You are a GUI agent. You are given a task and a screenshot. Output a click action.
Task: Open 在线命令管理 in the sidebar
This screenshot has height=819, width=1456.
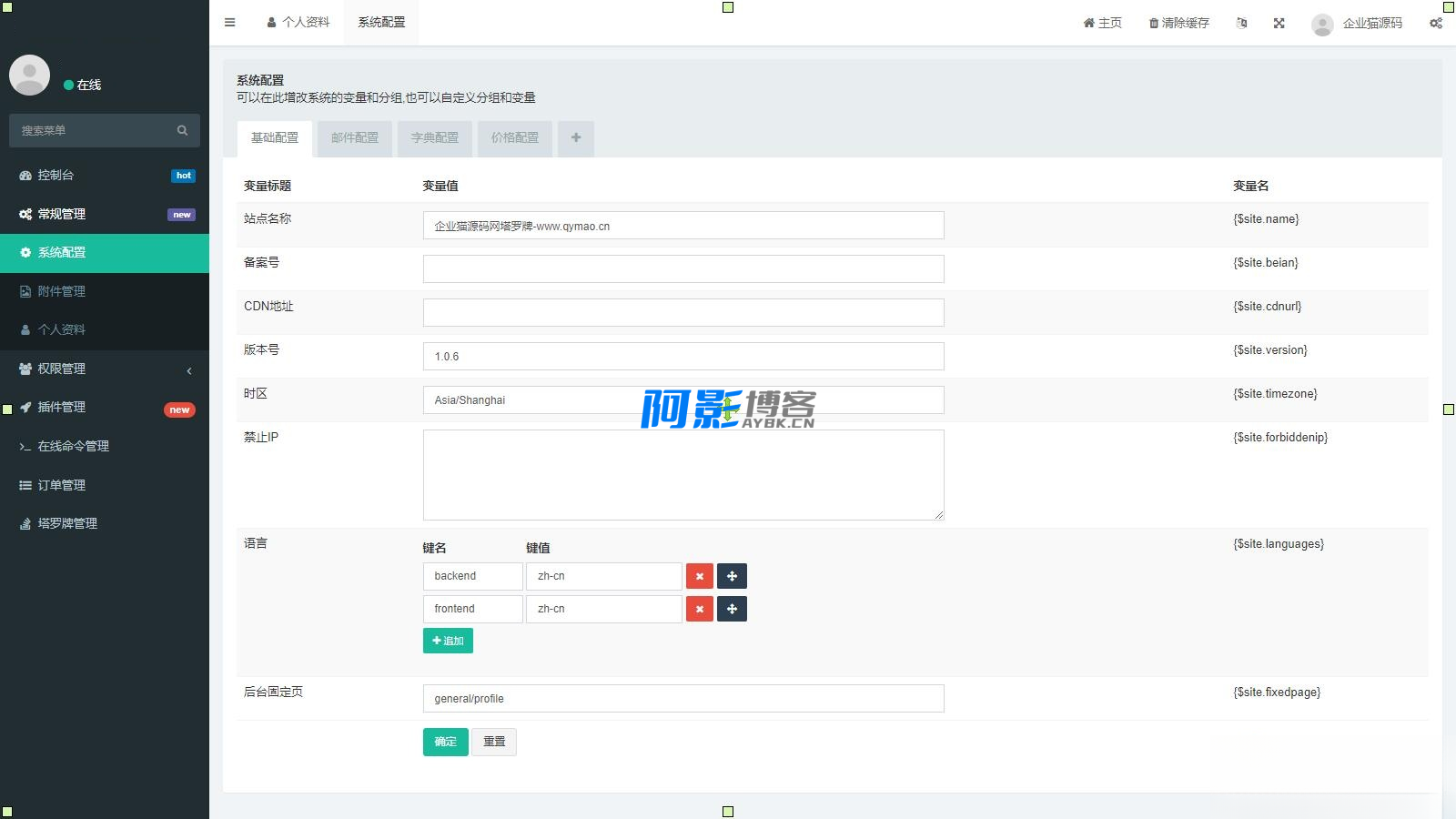105,446
